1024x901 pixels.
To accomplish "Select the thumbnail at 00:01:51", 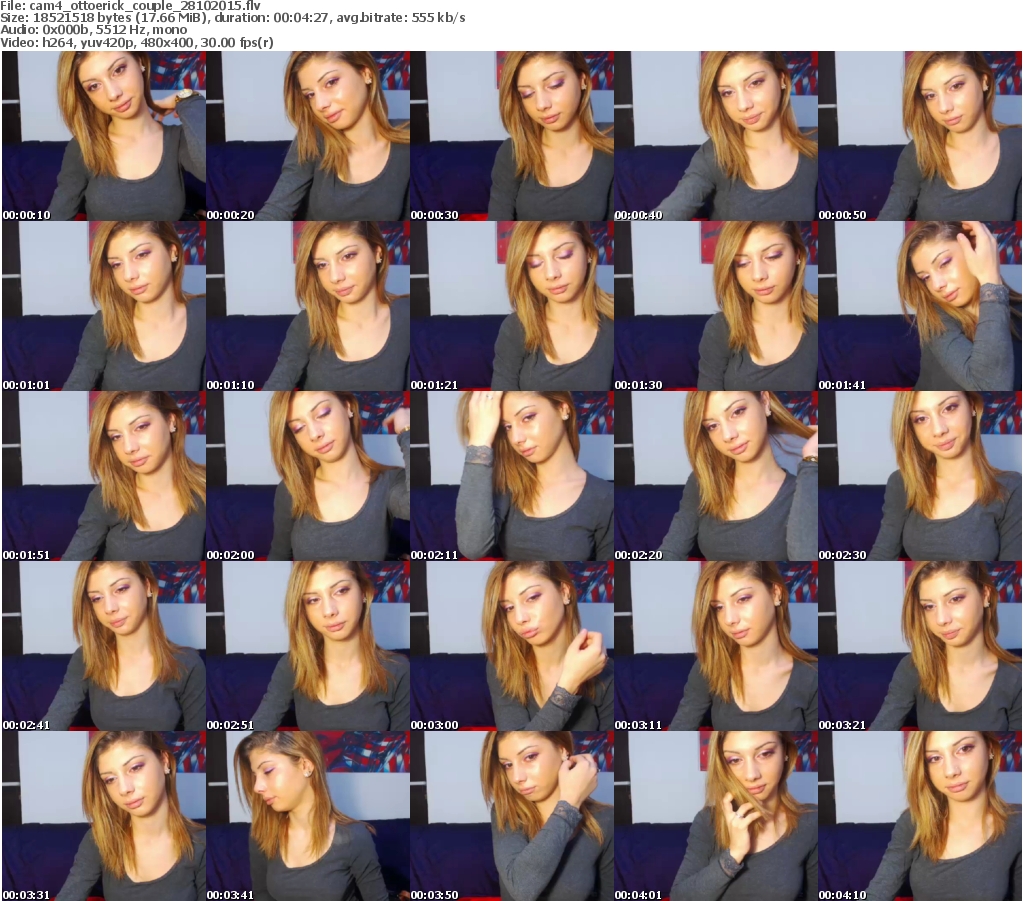I will click(x=104, y=476).
